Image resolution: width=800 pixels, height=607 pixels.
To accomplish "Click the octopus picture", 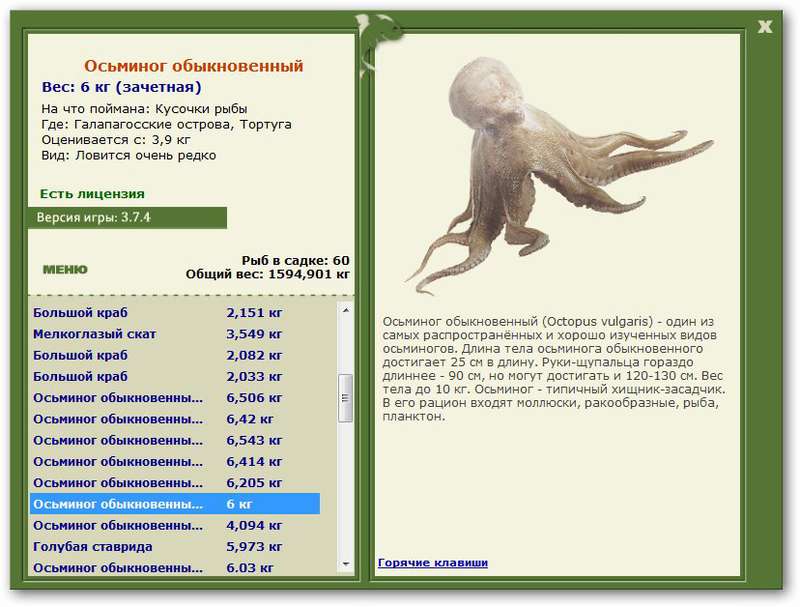I will pos(559,176).
